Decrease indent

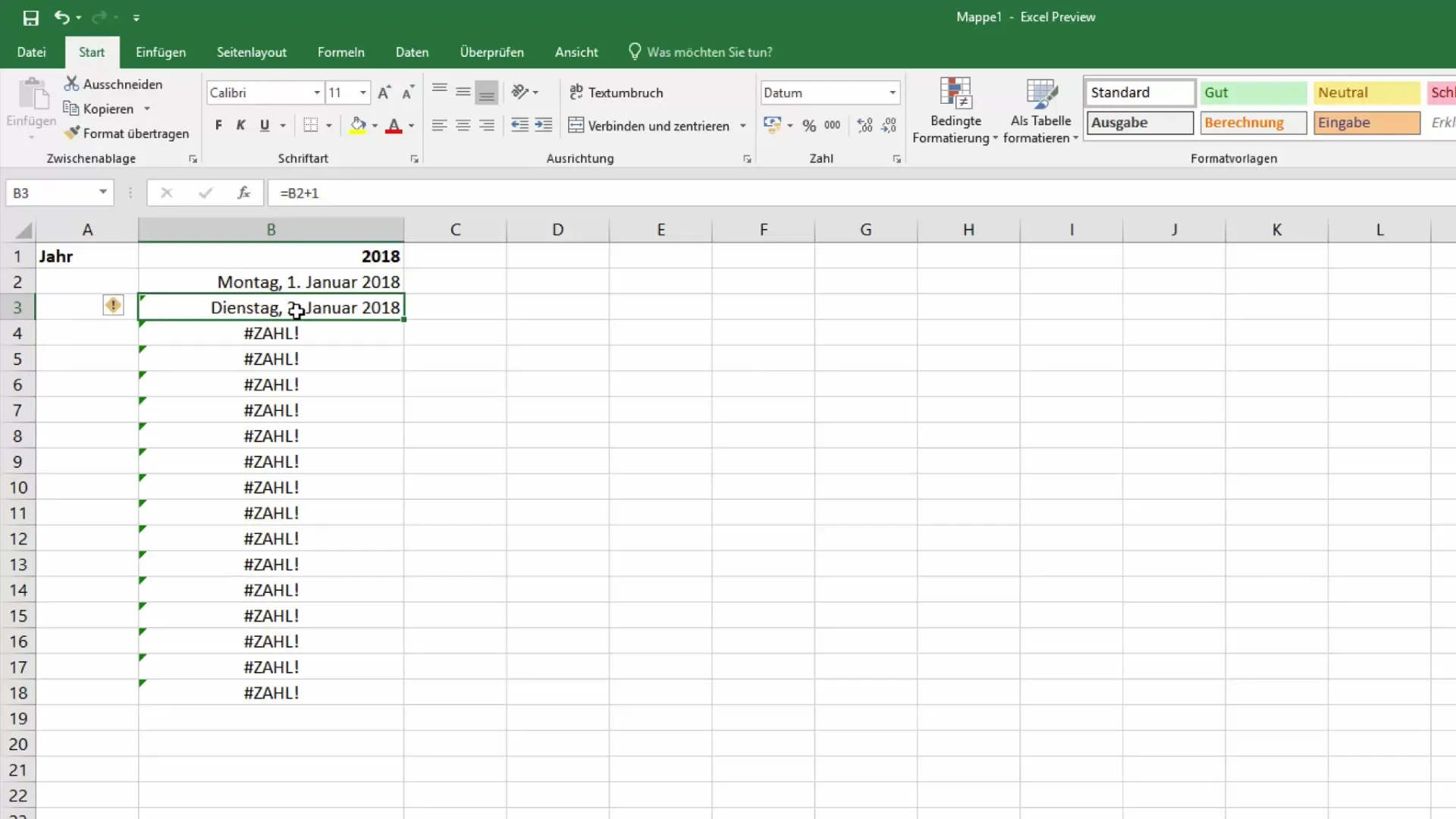tap(519, 126)
